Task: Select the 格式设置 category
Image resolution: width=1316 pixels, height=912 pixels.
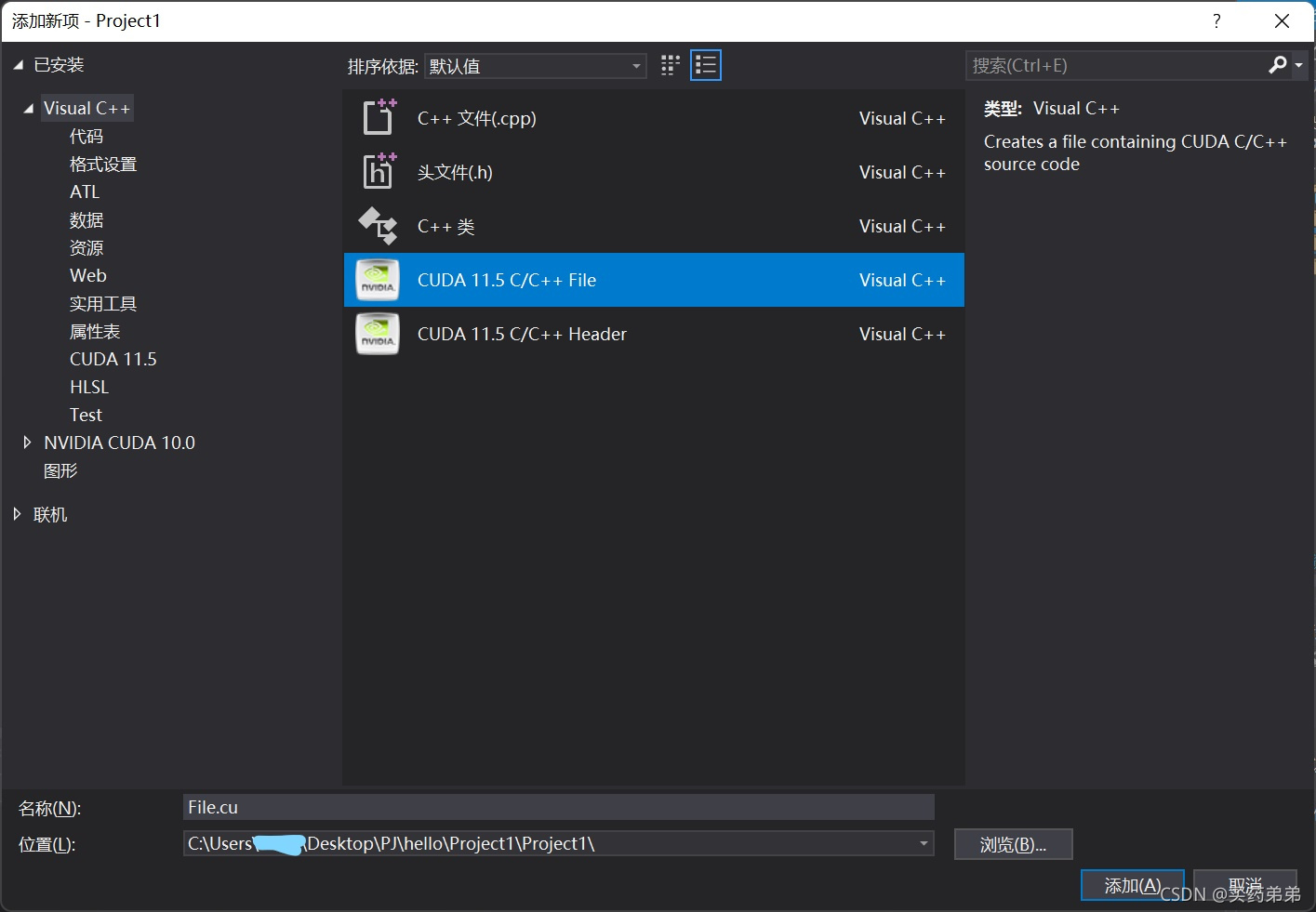Action: [x=103, y=165]
